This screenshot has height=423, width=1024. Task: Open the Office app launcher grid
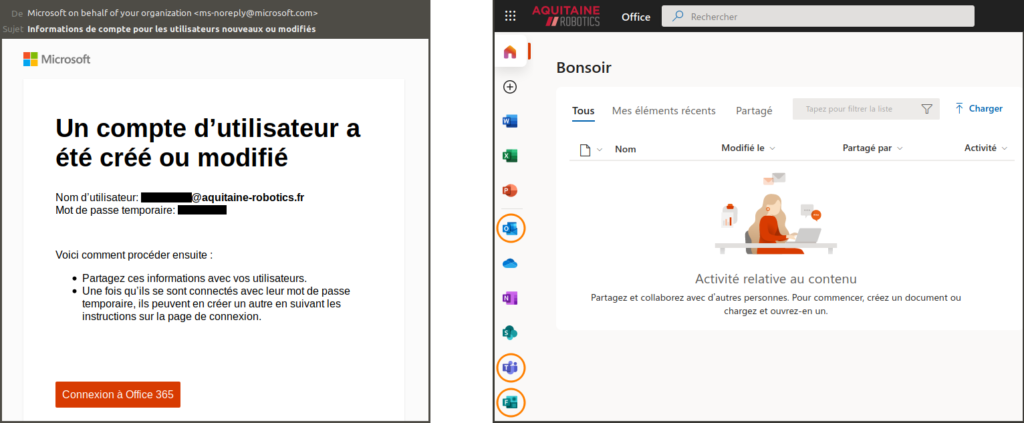(x=511, y=16)
